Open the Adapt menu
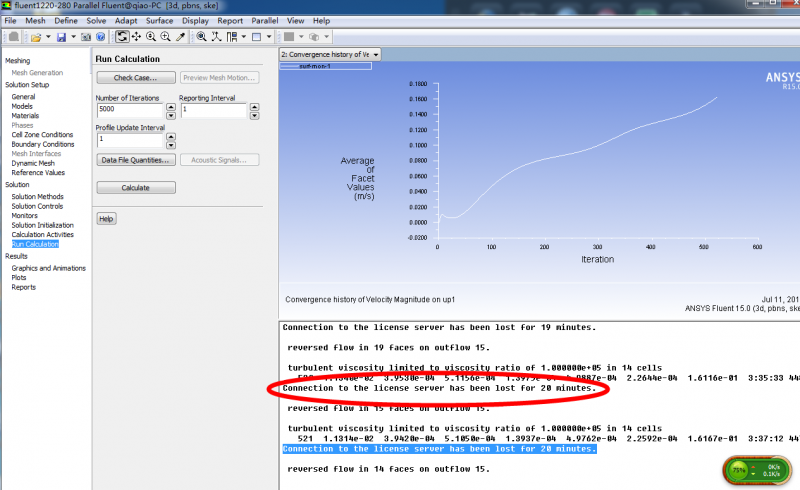The image size is (800, 490). coord(126,21)
